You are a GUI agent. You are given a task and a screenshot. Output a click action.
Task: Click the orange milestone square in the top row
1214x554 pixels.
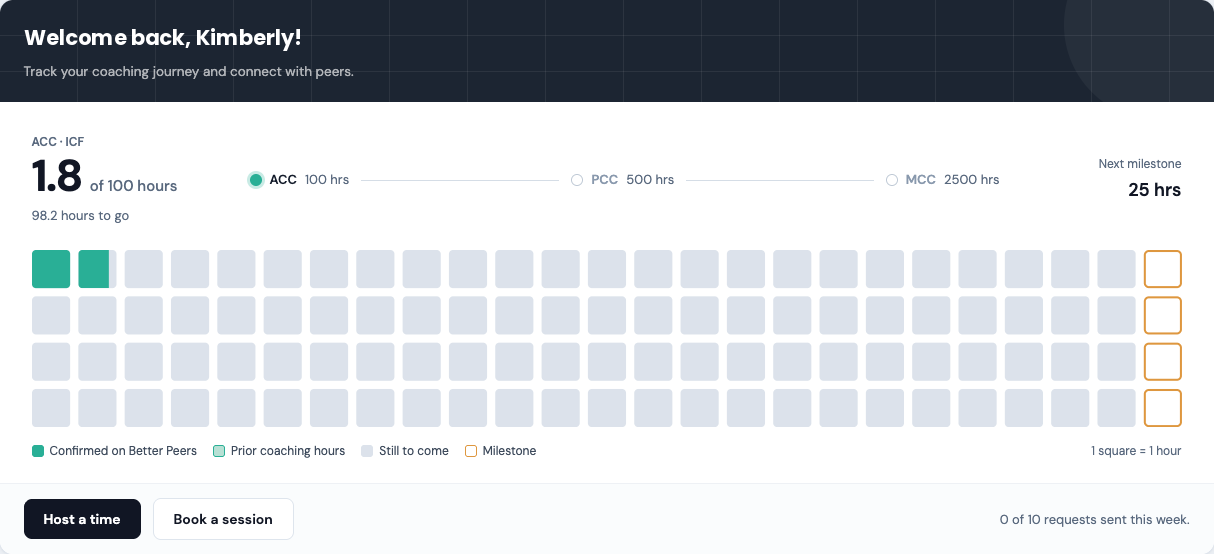pos(1163,269)
